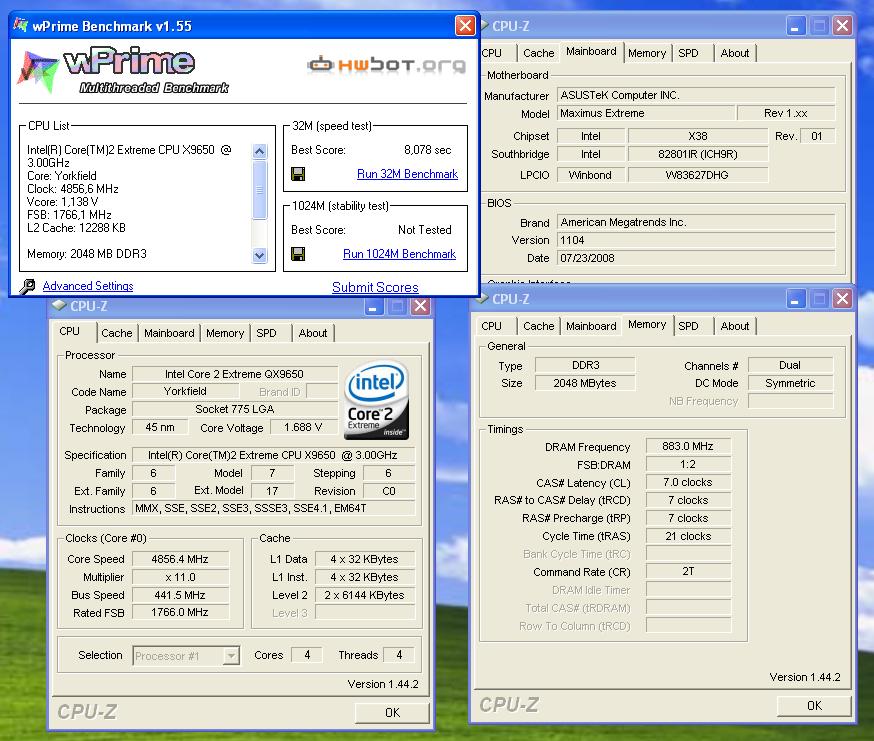Switch to CPU tab in Memory window
This screenshot has height=741, width=874.
click(x=491, y=326)
